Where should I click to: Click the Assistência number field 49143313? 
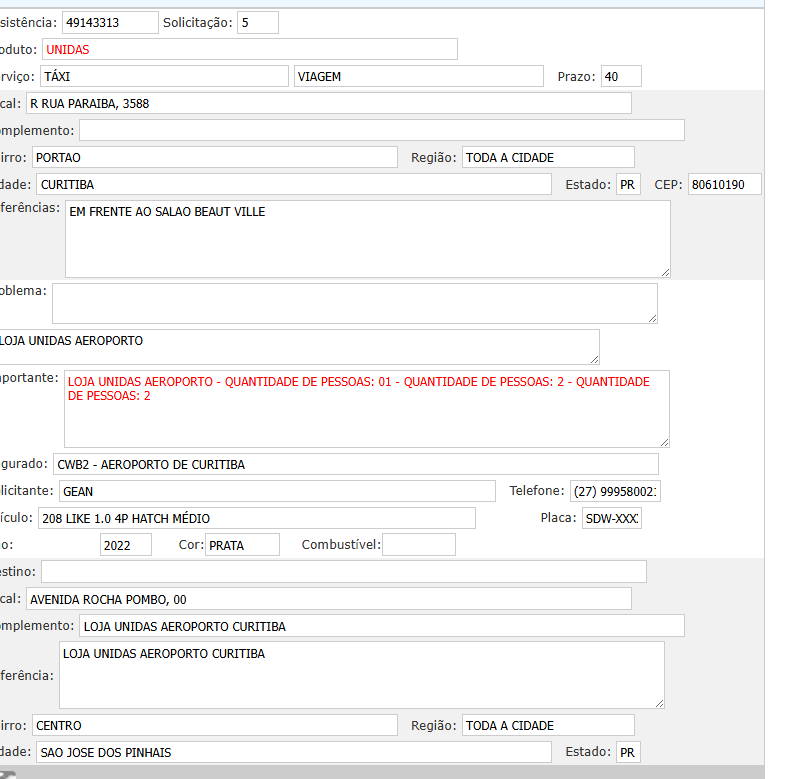coord(110,23)
